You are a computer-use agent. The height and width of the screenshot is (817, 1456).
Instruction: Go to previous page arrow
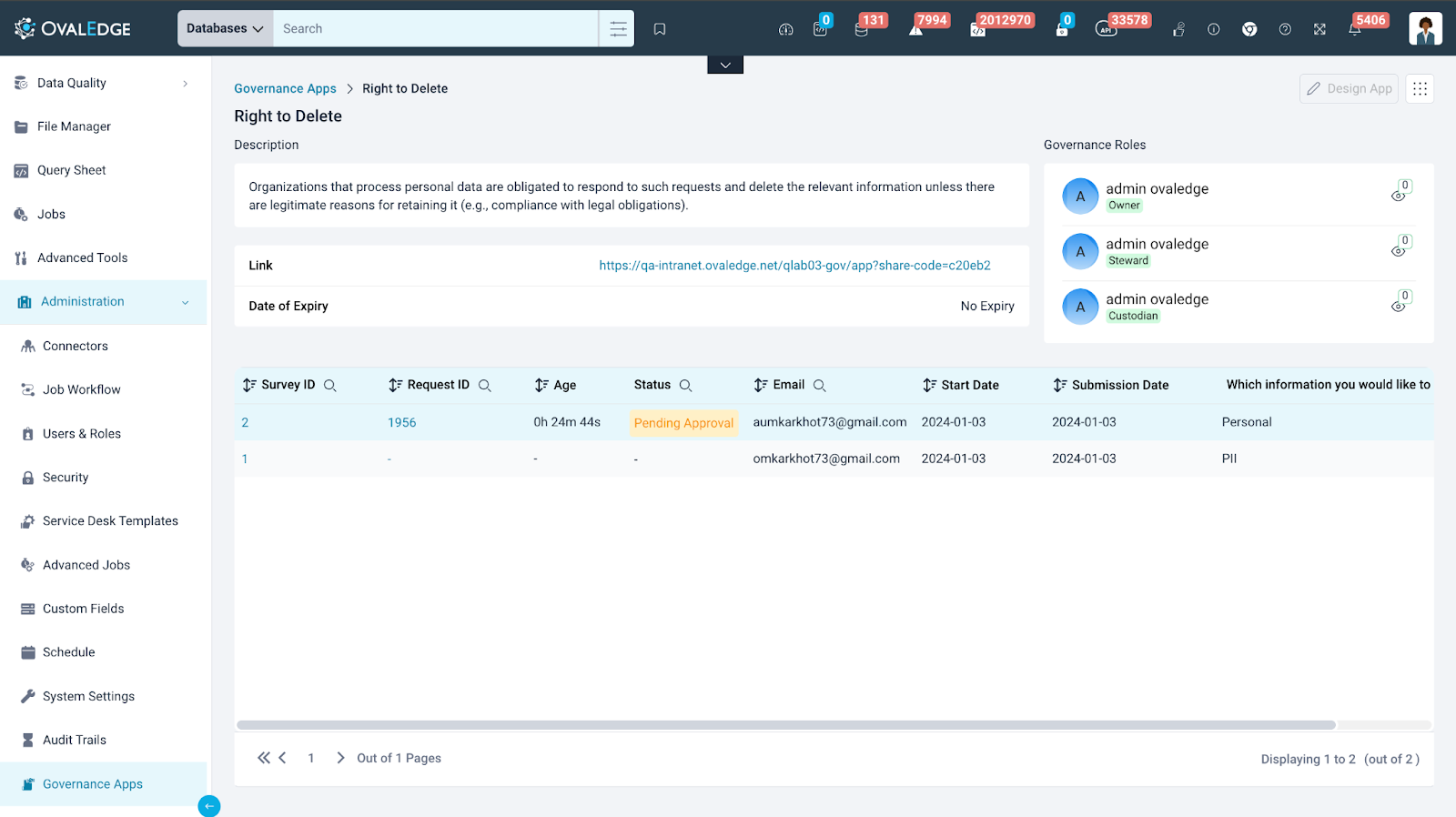tap(283, 758)
